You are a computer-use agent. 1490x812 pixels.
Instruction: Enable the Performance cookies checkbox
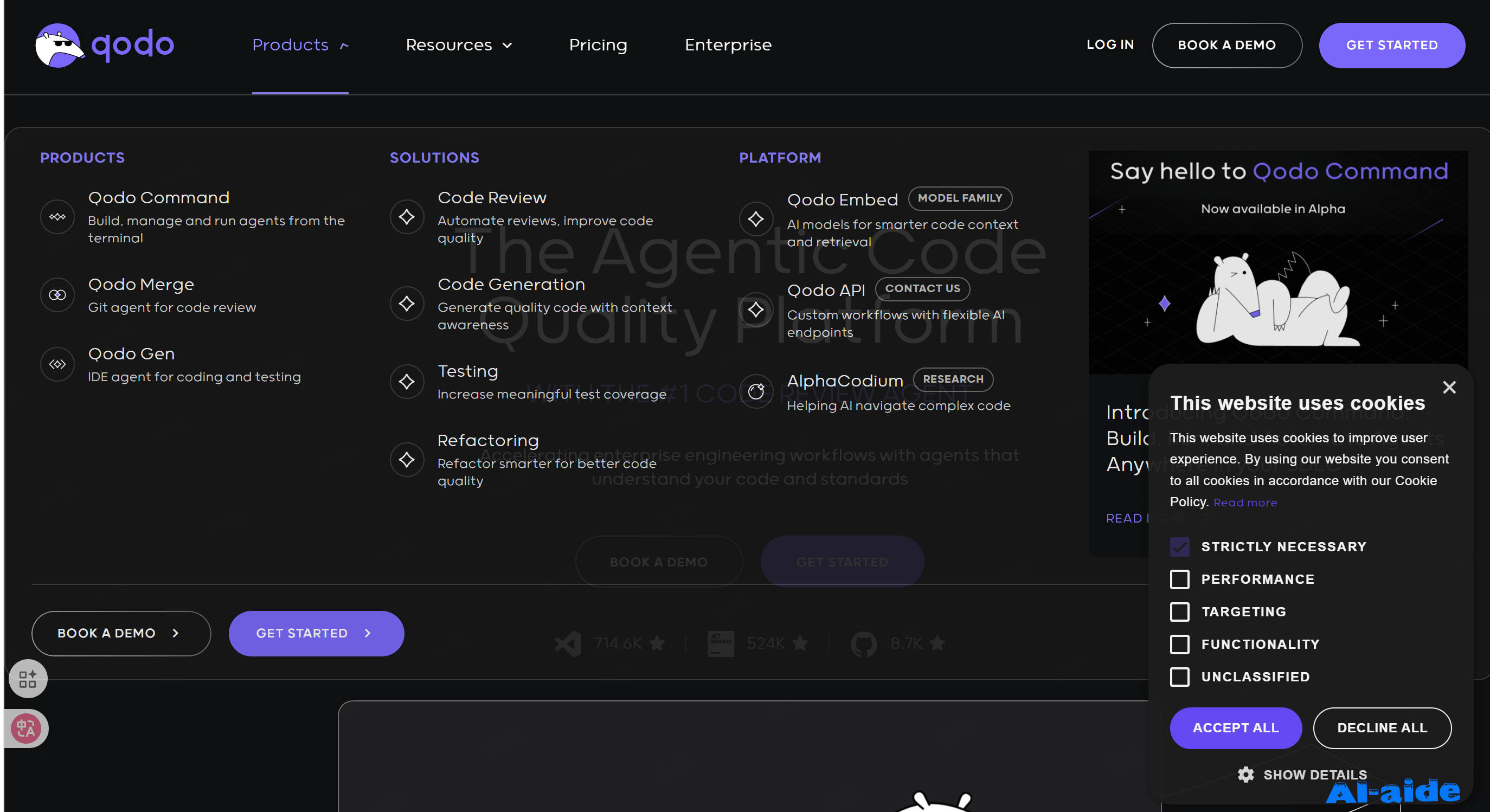point(1179,579)
